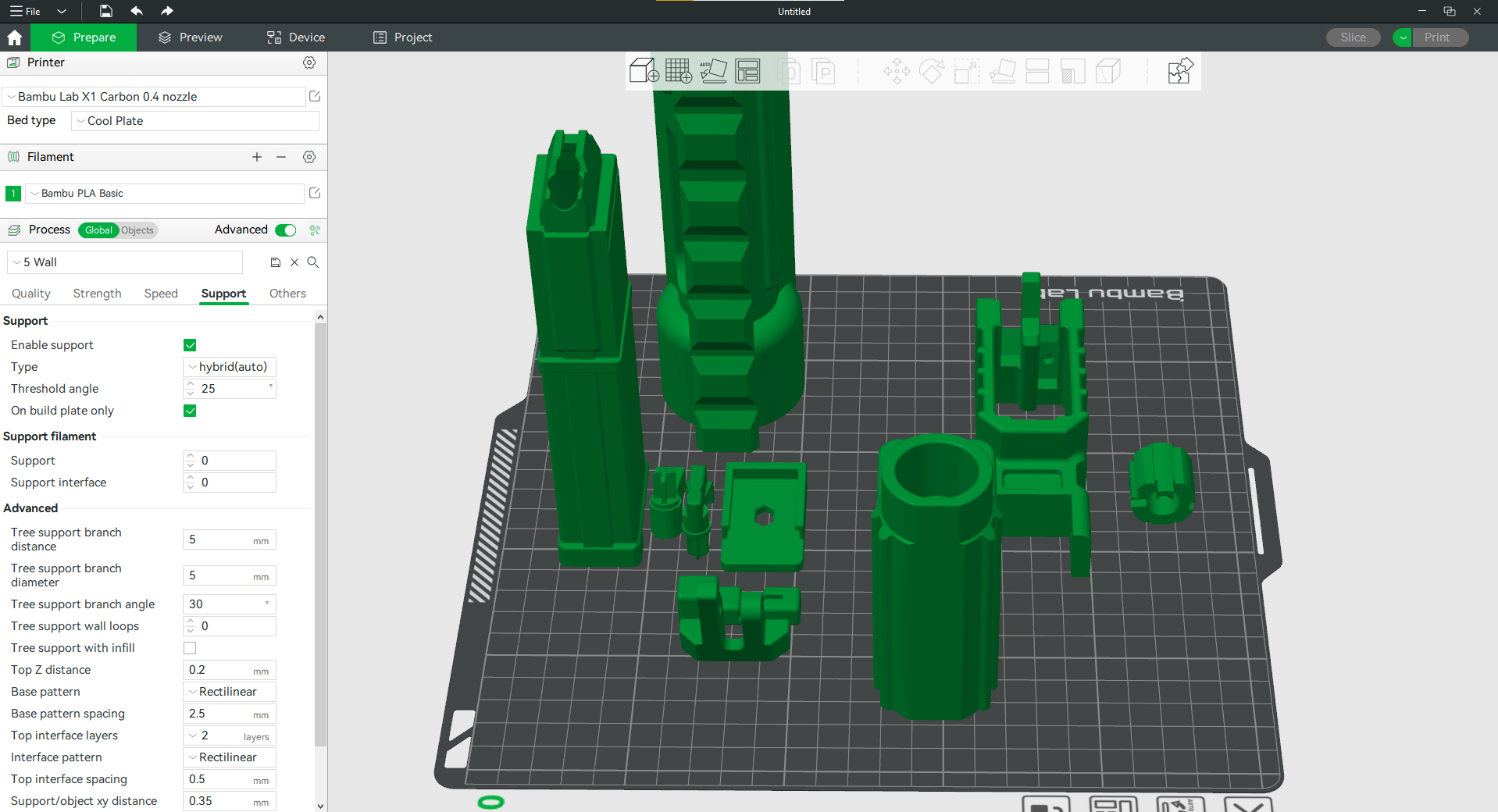Click the Print button
Viewport: 1498px width, 812px height.
click(x=1440, y=37)
